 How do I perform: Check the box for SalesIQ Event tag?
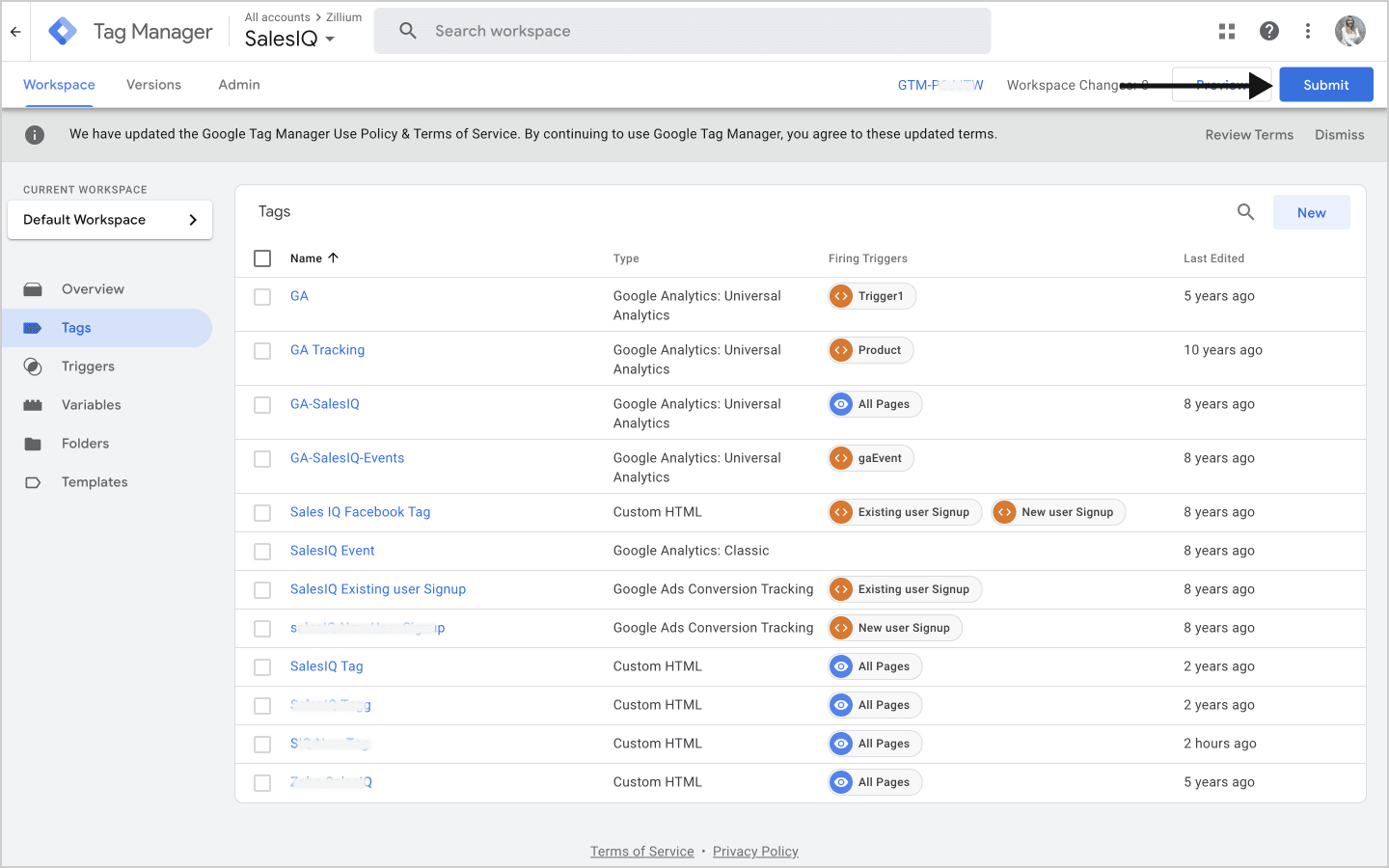pos(262,552)
